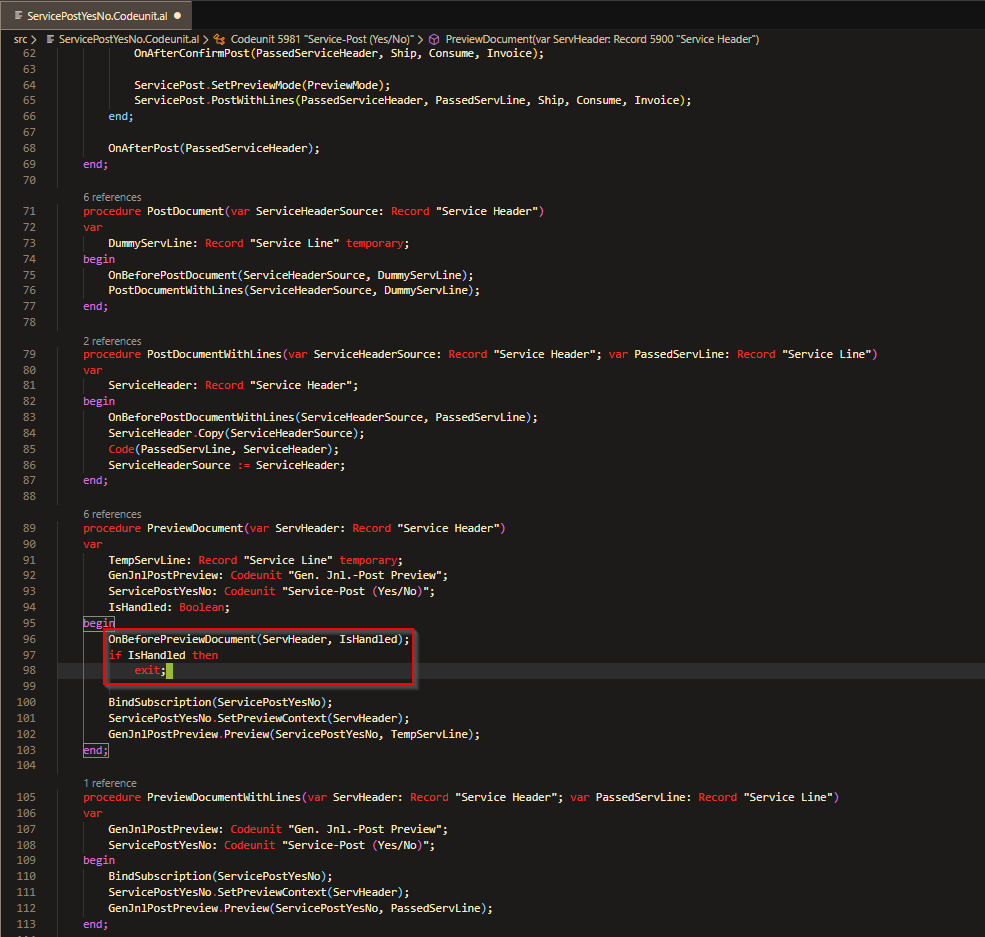Image resolution: width=985 pixels, height=937 pixels.
Task: Select src in the breadcrumb bar
Action: point(20,37)
